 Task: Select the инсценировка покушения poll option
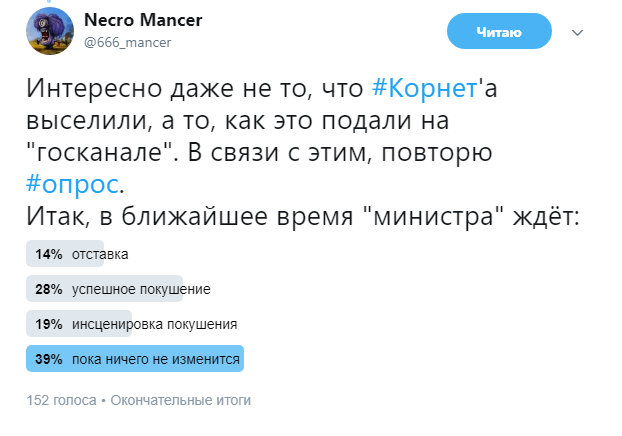click(x=154, y=325)
